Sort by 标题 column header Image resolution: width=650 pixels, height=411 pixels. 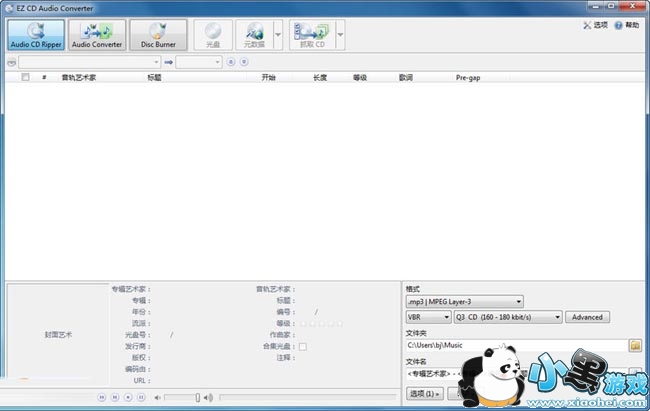pyautogui.click(x=154, y=78)
